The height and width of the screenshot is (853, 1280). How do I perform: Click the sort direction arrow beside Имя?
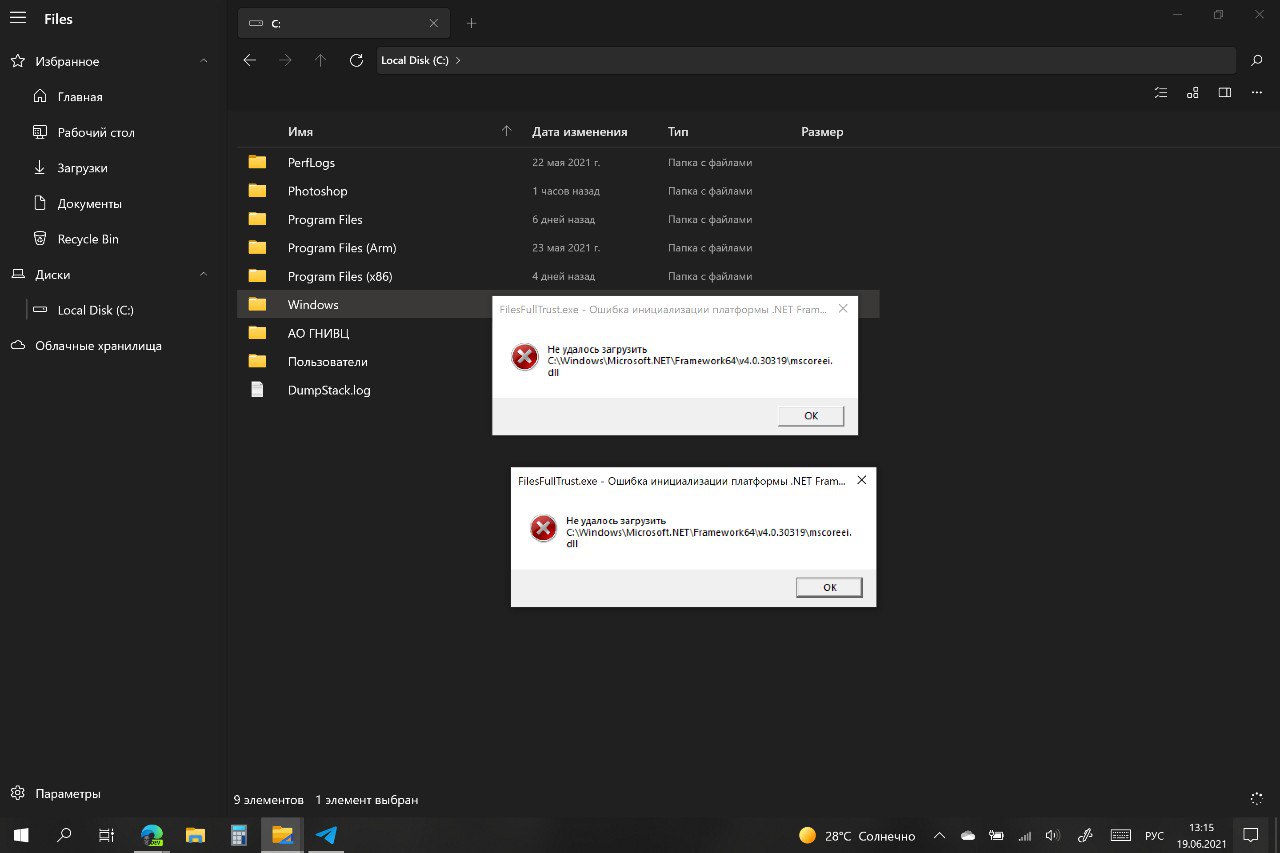506,131
